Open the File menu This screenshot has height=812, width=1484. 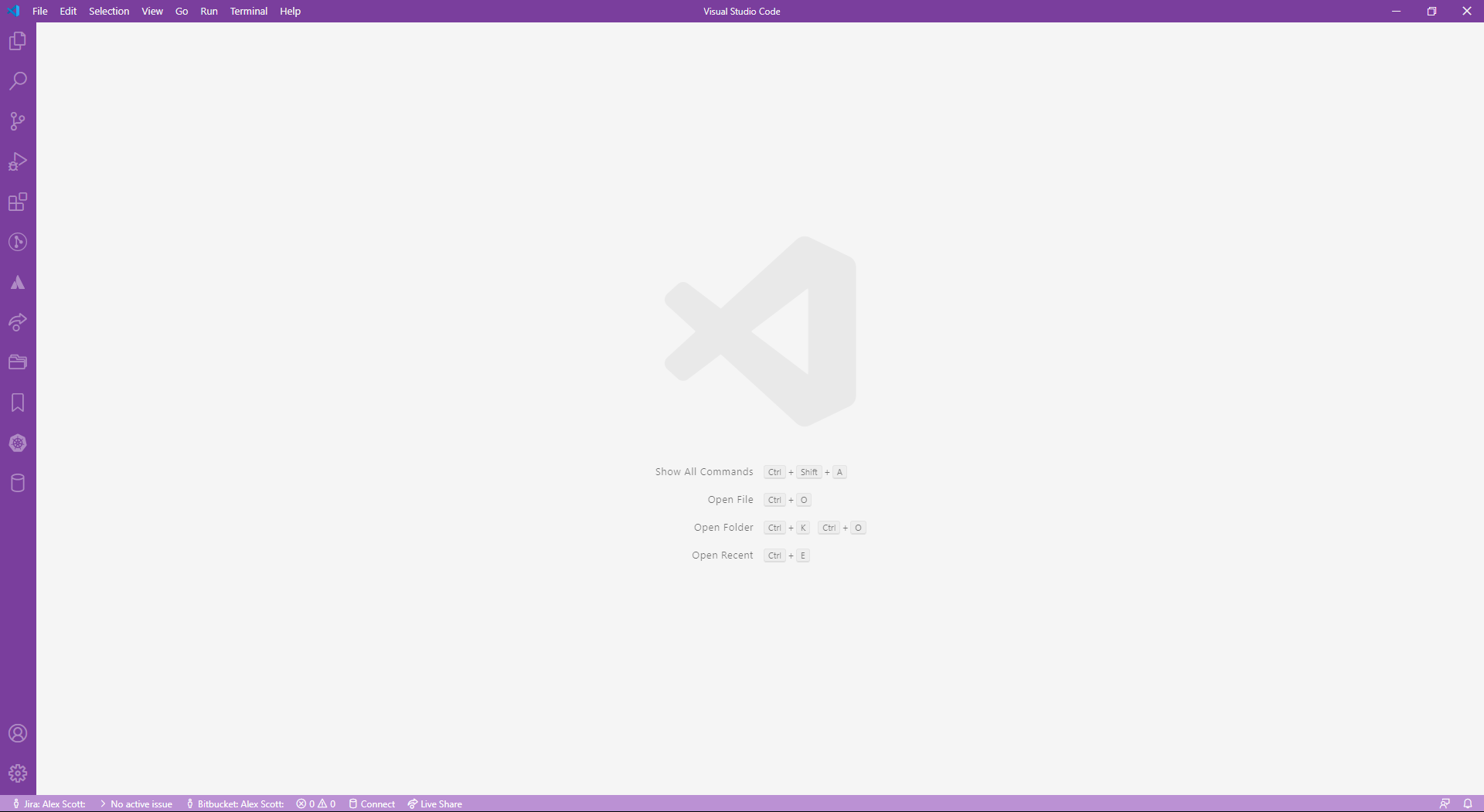click(40, 11)
